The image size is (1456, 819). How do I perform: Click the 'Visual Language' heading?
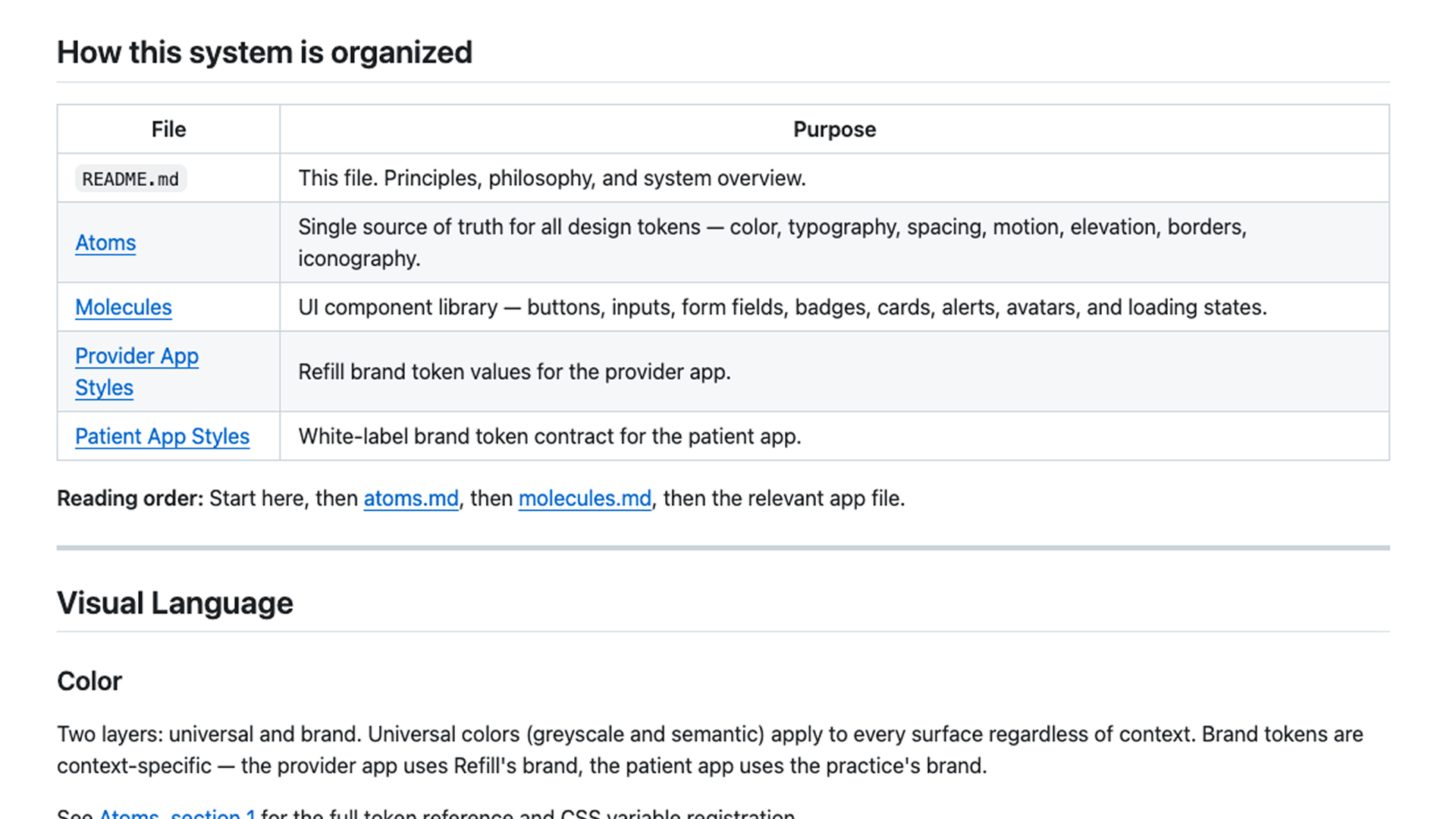[175, 603]
